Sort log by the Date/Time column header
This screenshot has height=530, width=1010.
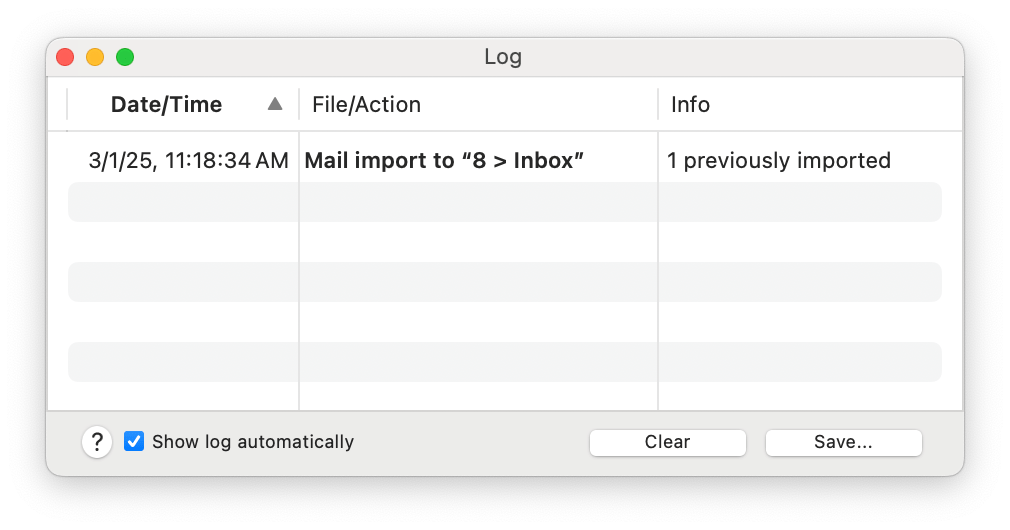pos(166,105)
